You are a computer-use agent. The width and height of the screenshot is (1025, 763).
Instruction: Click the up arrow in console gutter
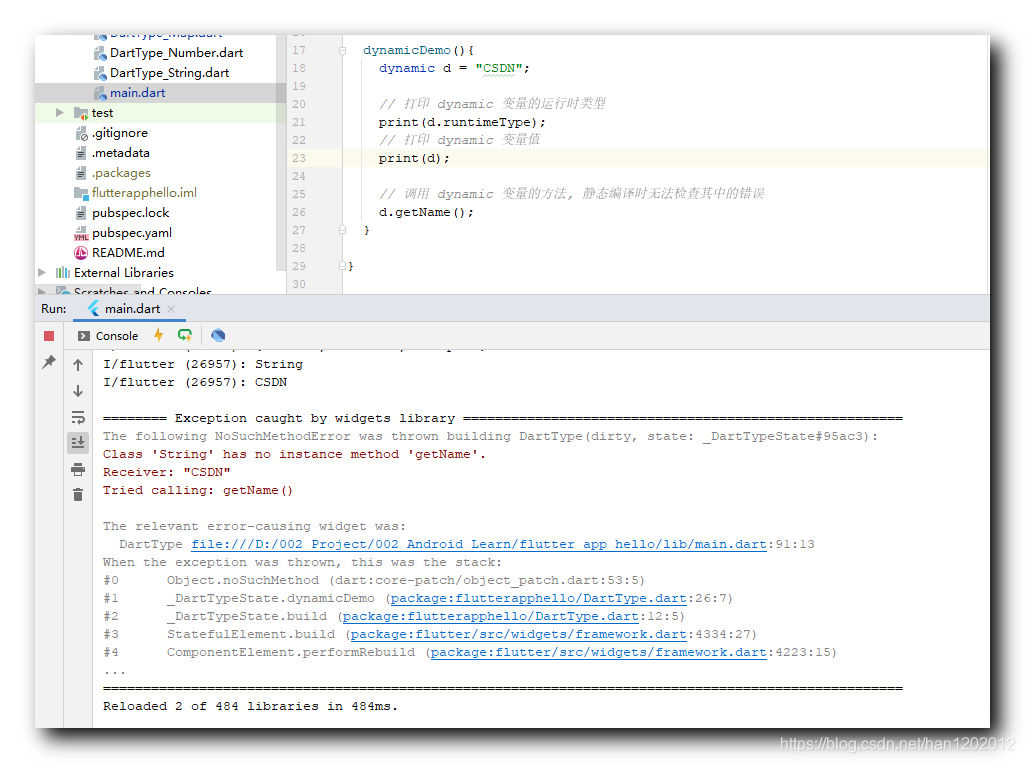78,365
